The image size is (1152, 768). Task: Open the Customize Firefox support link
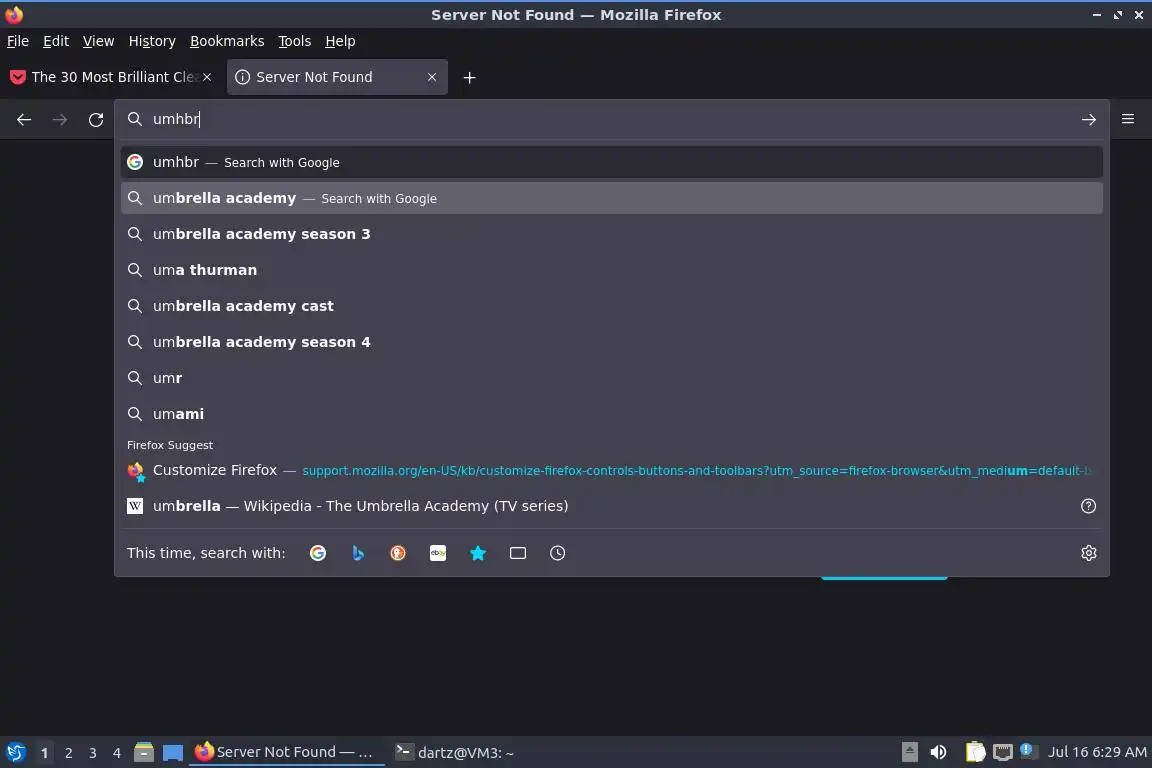[x=611, y=470]
